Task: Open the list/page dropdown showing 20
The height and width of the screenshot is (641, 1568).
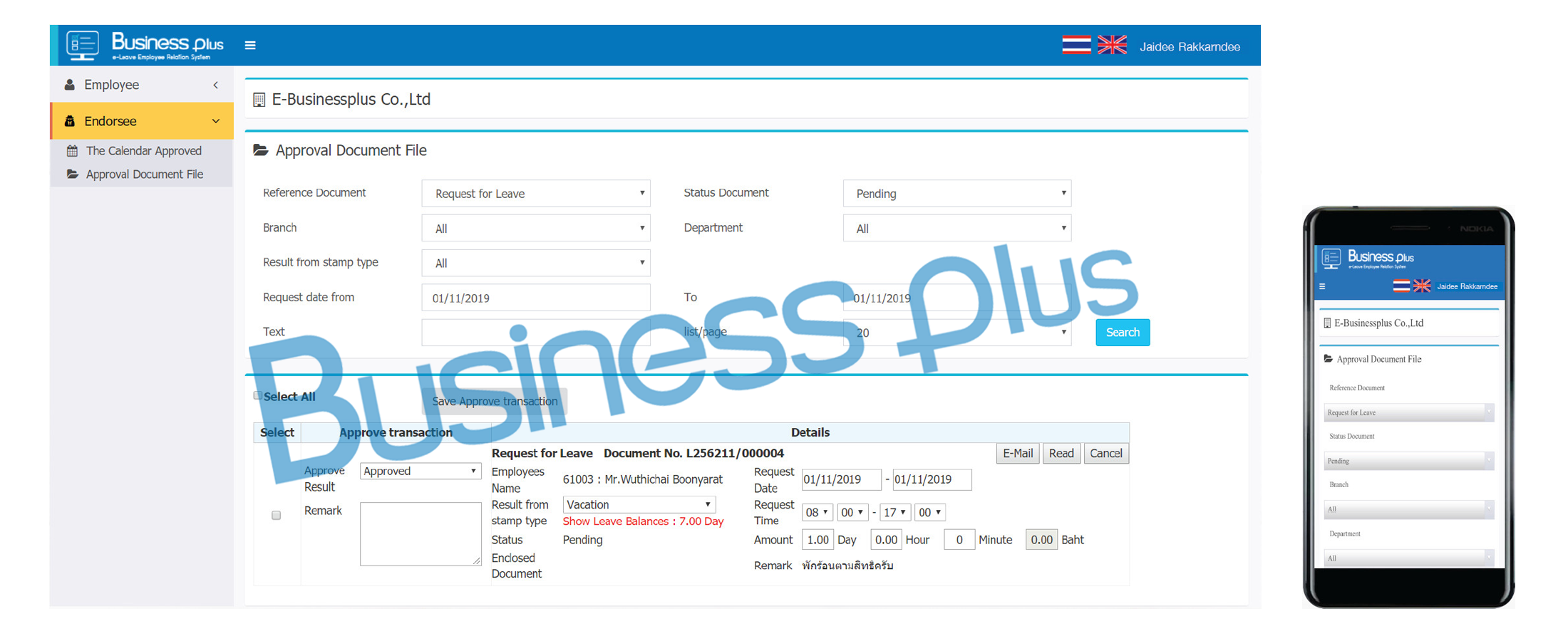Action: [956, 333]
